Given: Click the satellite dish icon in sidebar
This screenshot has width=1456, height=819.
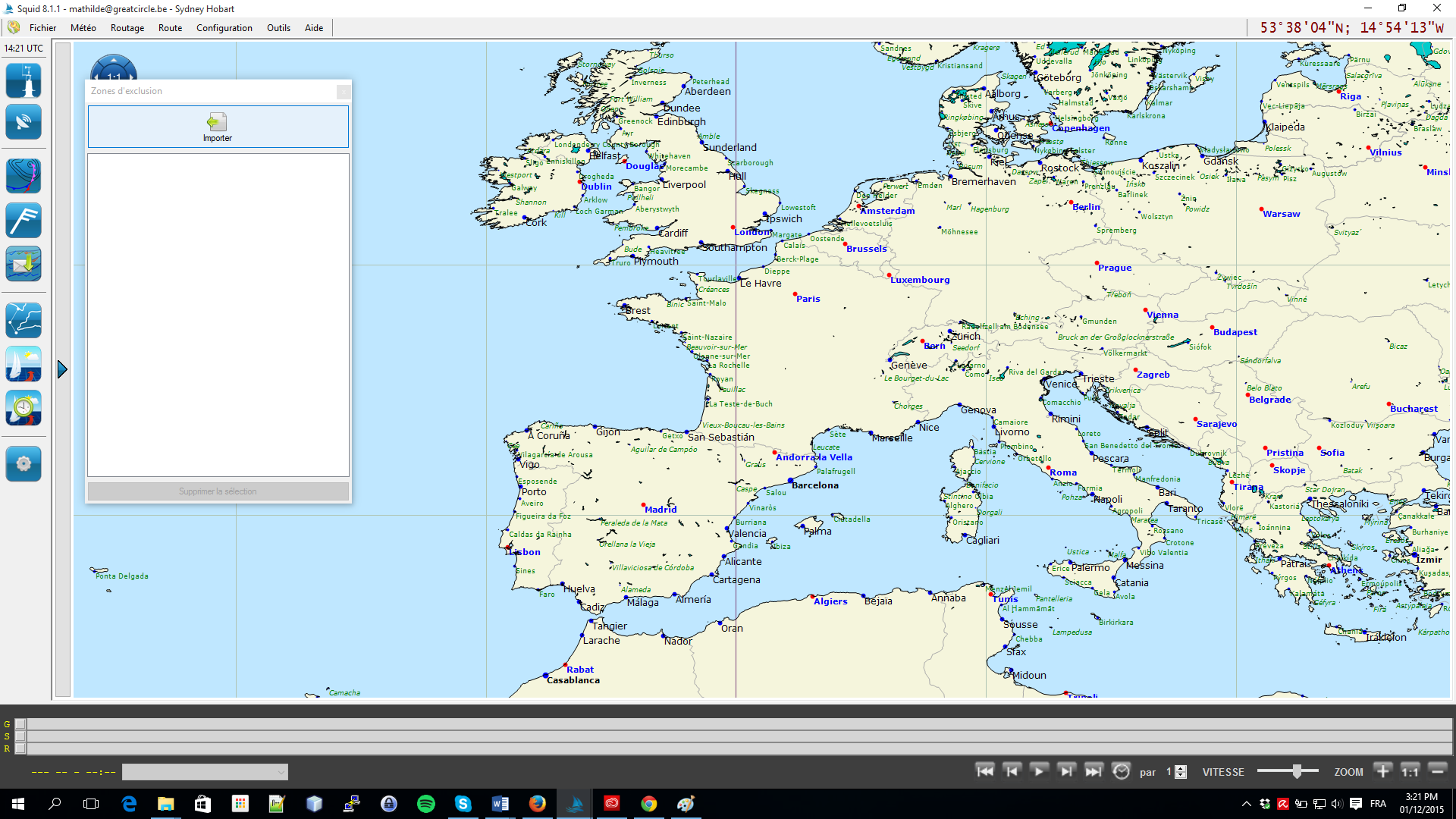Looking at the screenshot, I should pyautogui.click(x=24, y=121).
